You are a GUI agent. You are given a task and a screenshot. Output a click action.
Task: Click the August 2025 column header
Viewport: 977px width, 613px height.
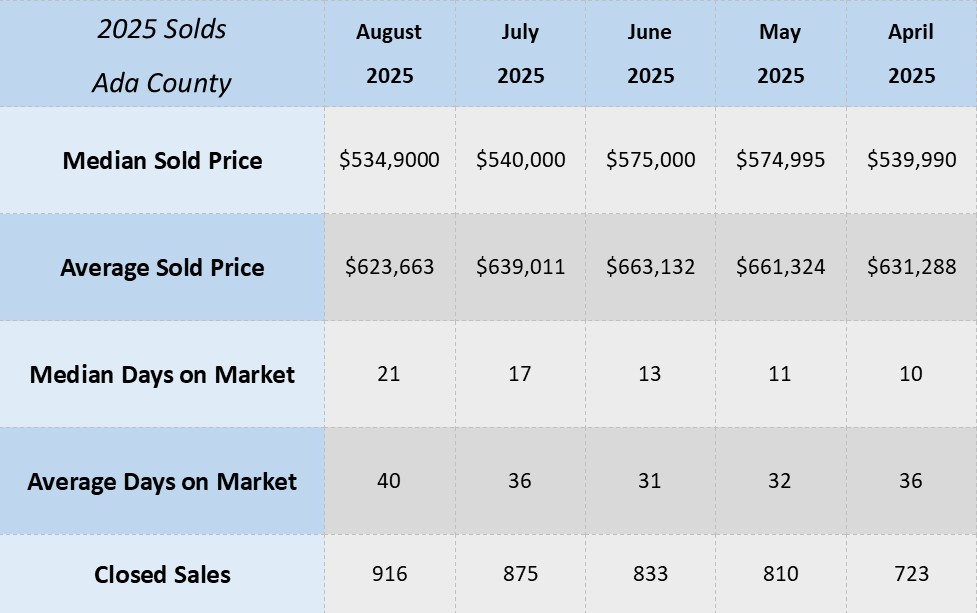[389, 53]
